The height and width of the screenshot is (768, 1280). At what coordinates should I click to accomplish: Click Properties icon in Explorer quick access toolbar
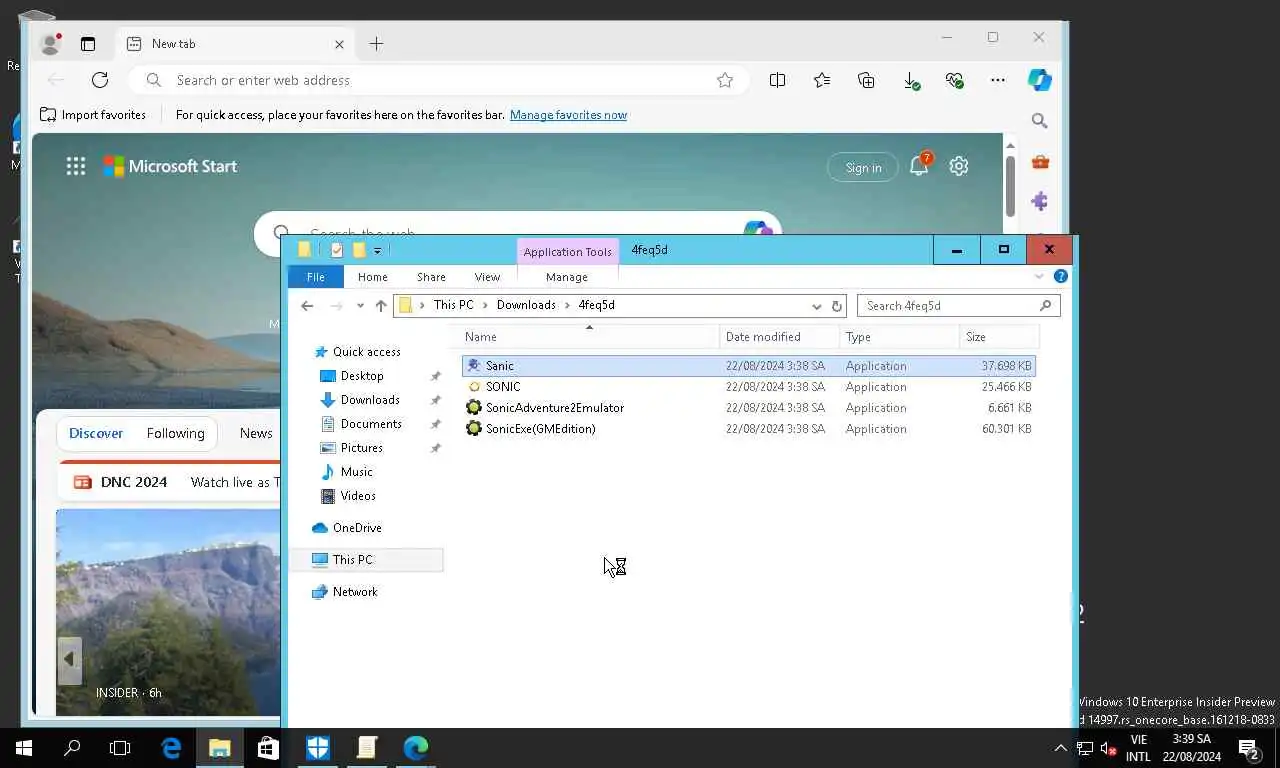click(337, 250)
